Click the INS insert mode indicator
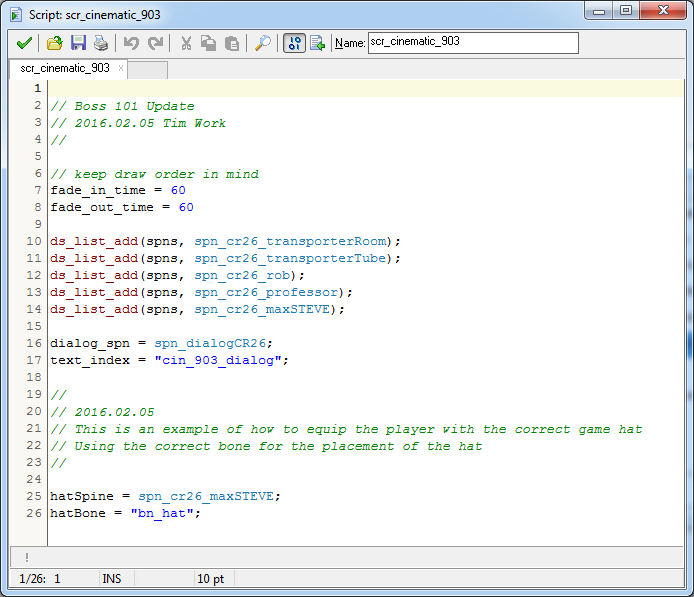 112,579
